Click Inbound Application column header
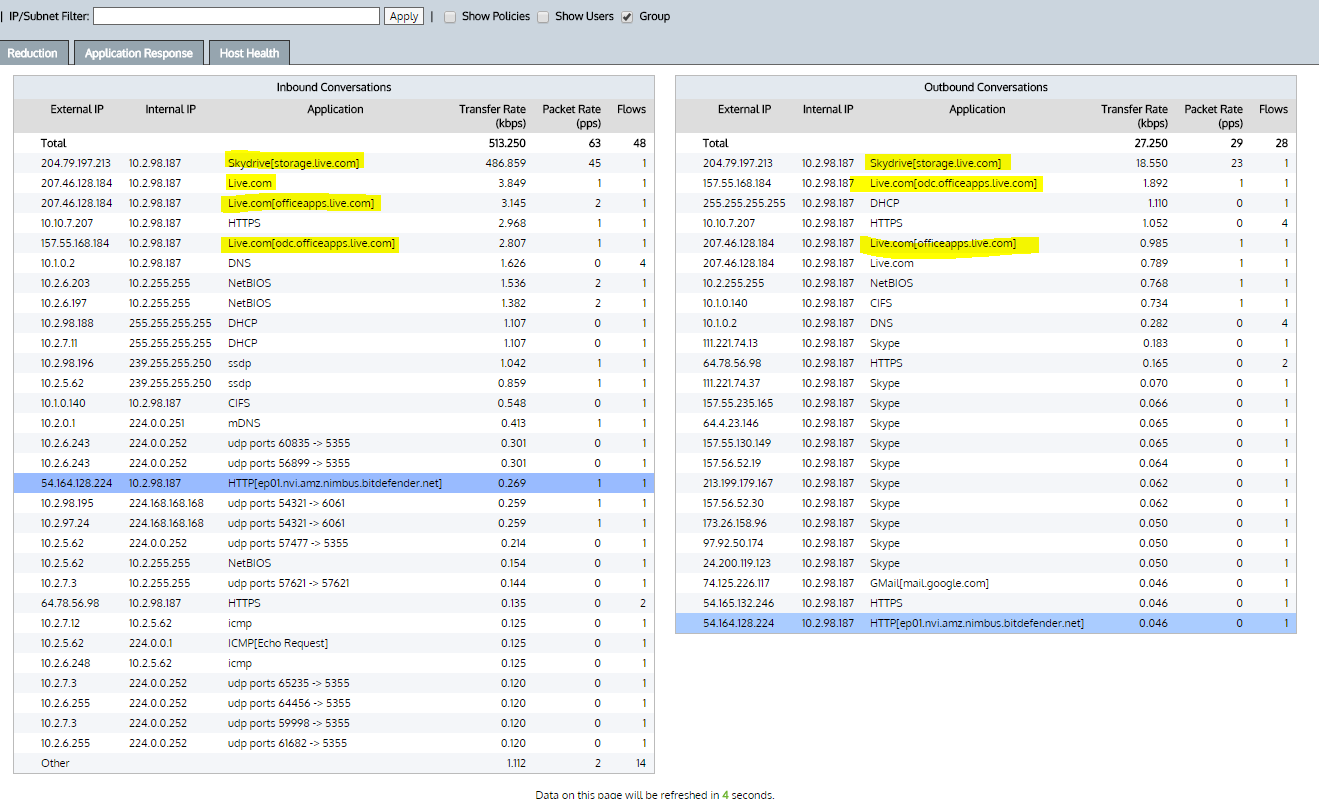This screenshot has height=799, width=1319. click(x=335, y=109)
